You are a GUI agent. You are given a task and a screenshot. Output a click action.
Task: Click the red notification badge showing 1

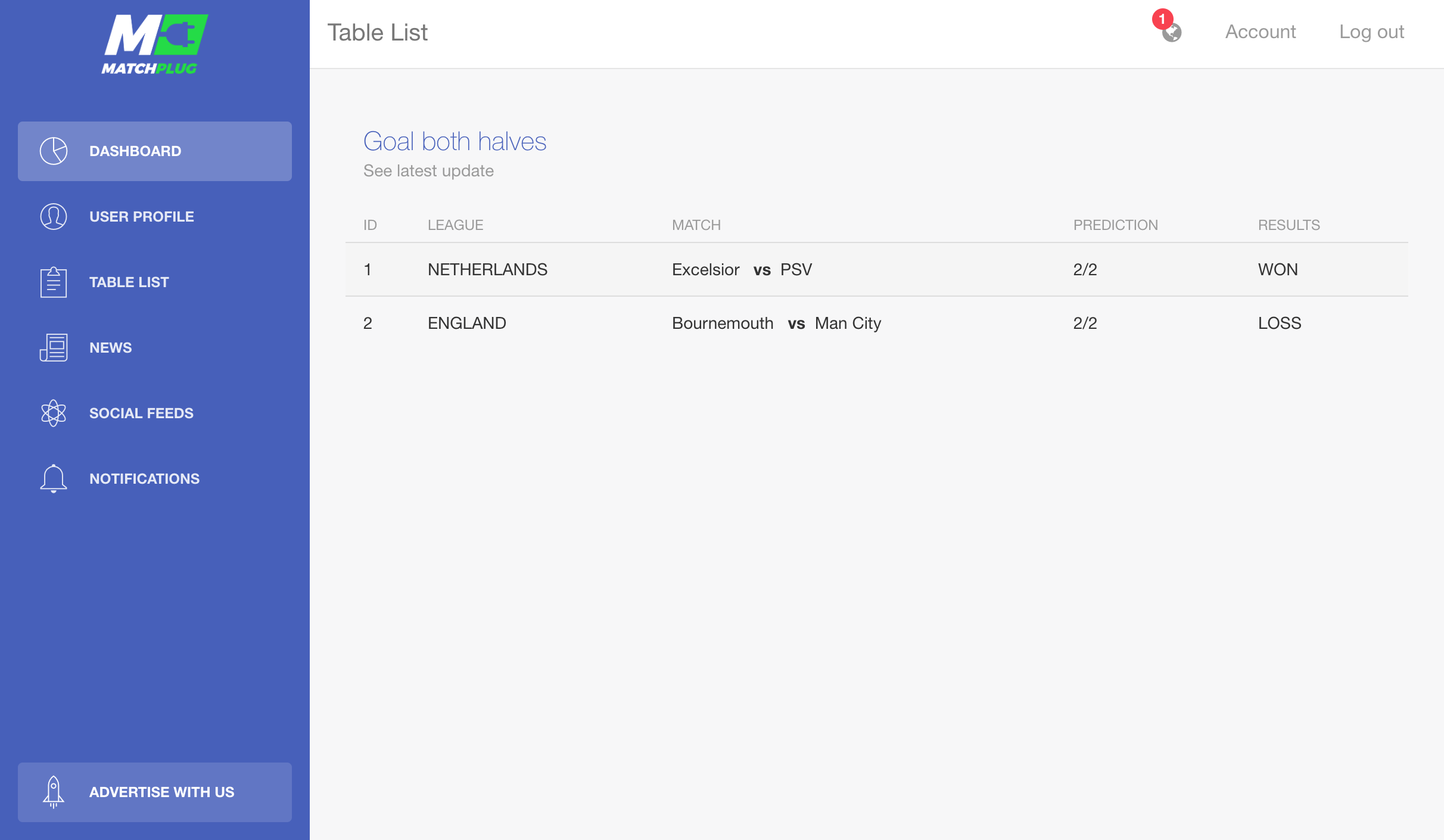pyautogui.click(x=1162, y=19)
